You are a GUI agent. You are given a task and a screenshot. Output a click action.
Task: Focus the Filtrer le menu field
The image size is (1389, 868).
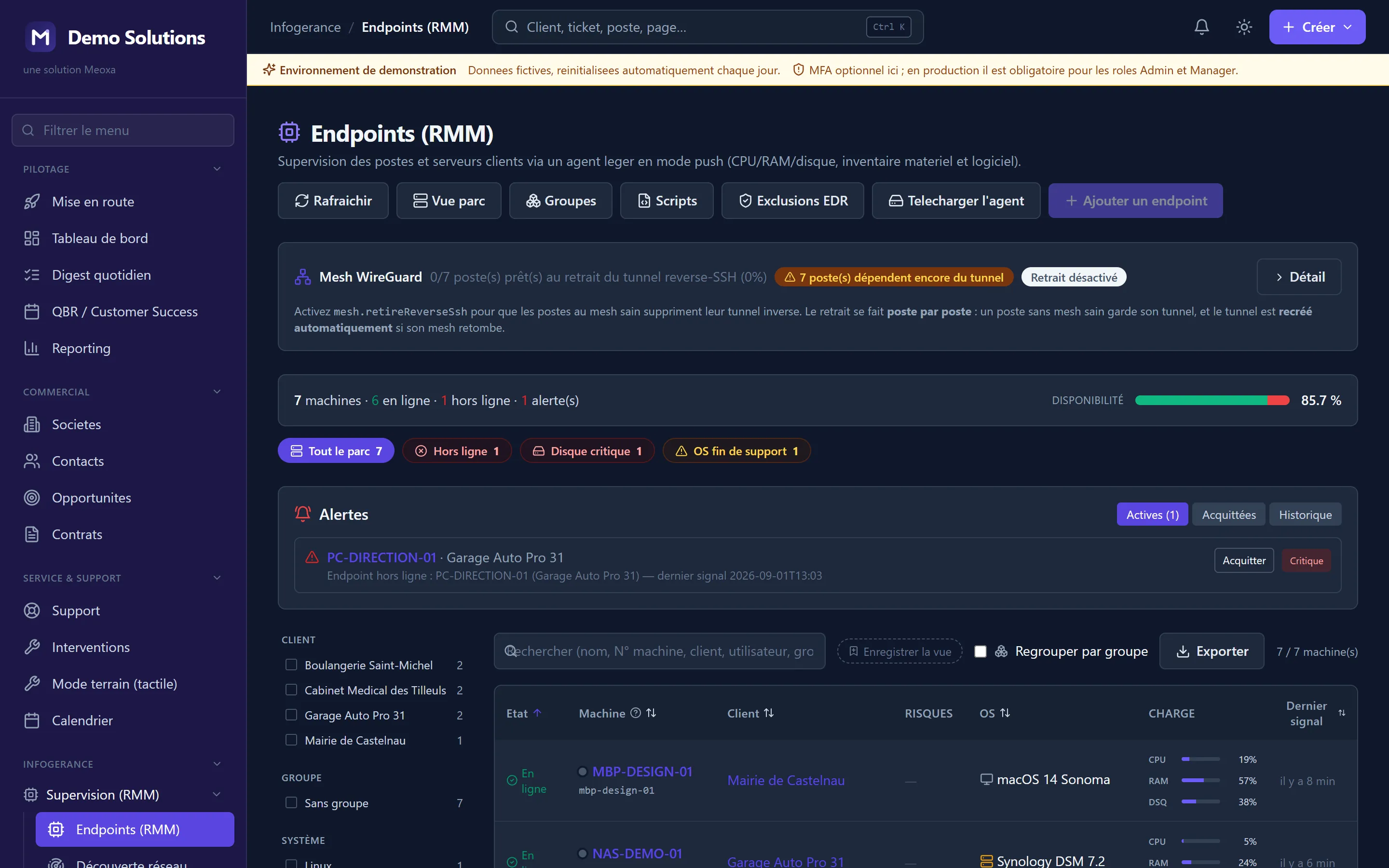[123, 130]
